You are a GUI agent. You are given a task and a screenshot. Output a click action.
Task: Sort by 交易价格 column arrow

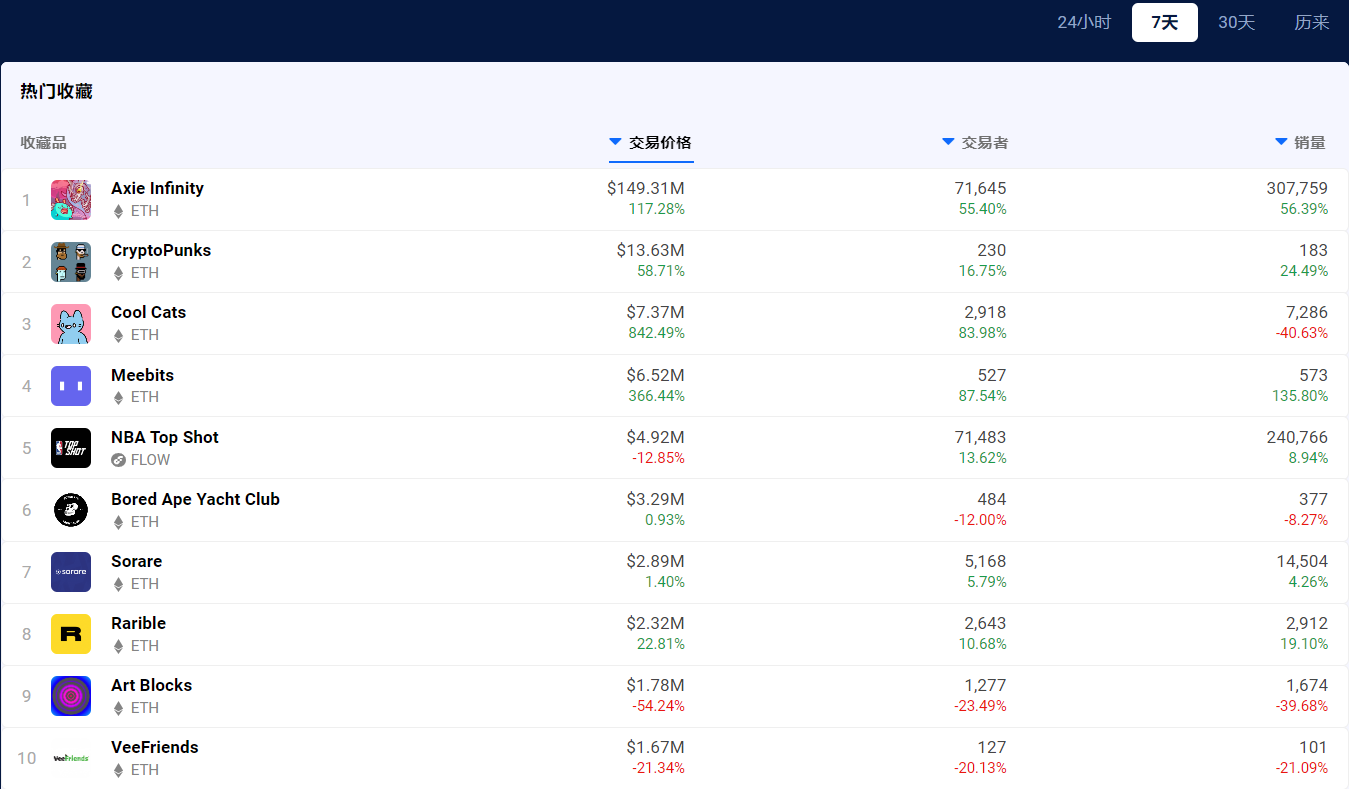(x=615, y=142)
